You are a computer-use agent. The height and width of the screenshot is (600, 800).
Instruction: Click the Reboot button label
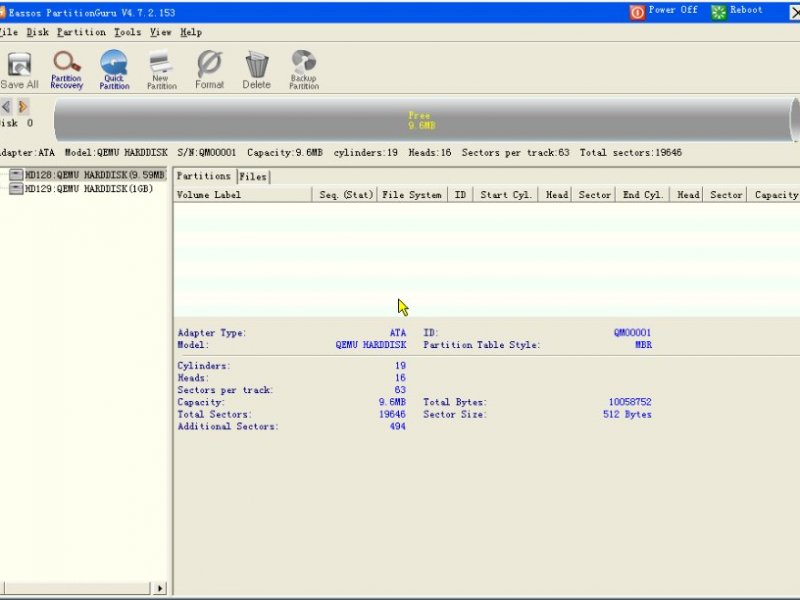pyautogui.click(x=746, y=10)
